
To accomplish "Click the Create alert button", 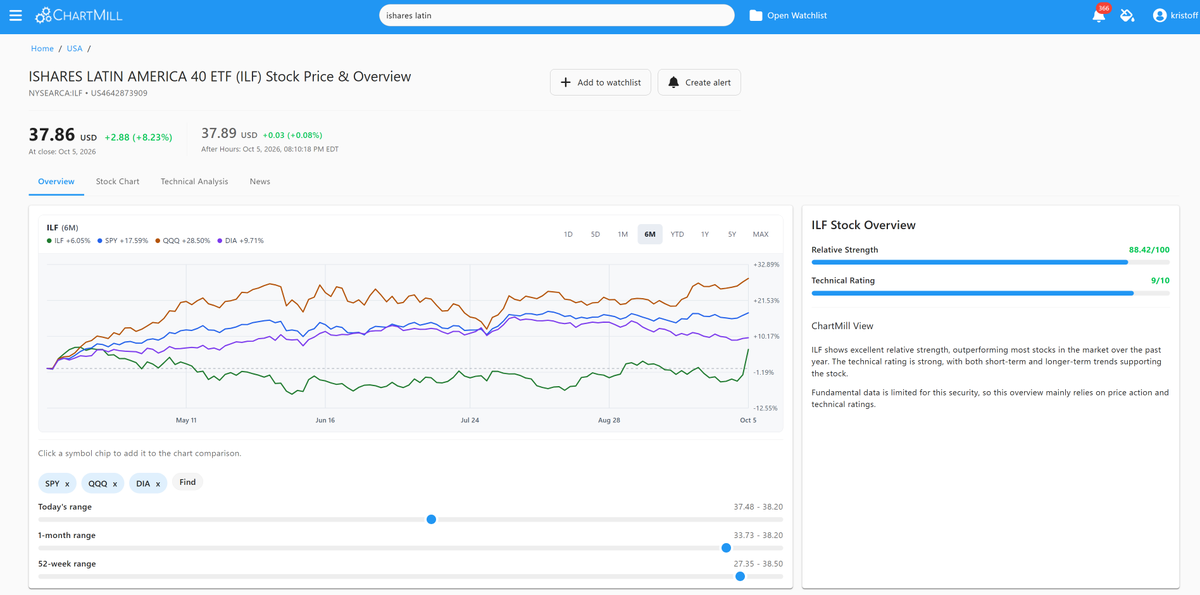I will tap(699, 82).
